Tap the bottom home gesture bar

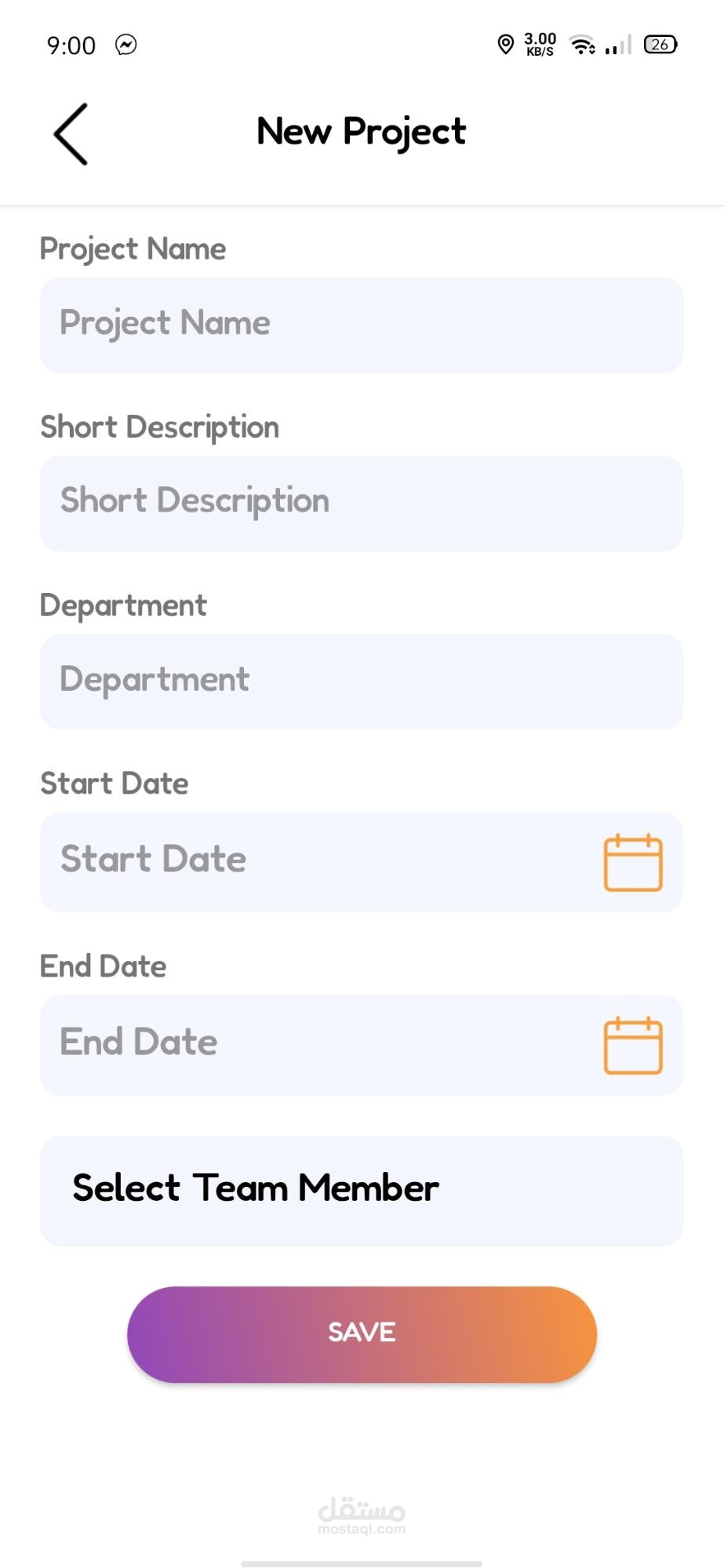[x=362, y=1563]
